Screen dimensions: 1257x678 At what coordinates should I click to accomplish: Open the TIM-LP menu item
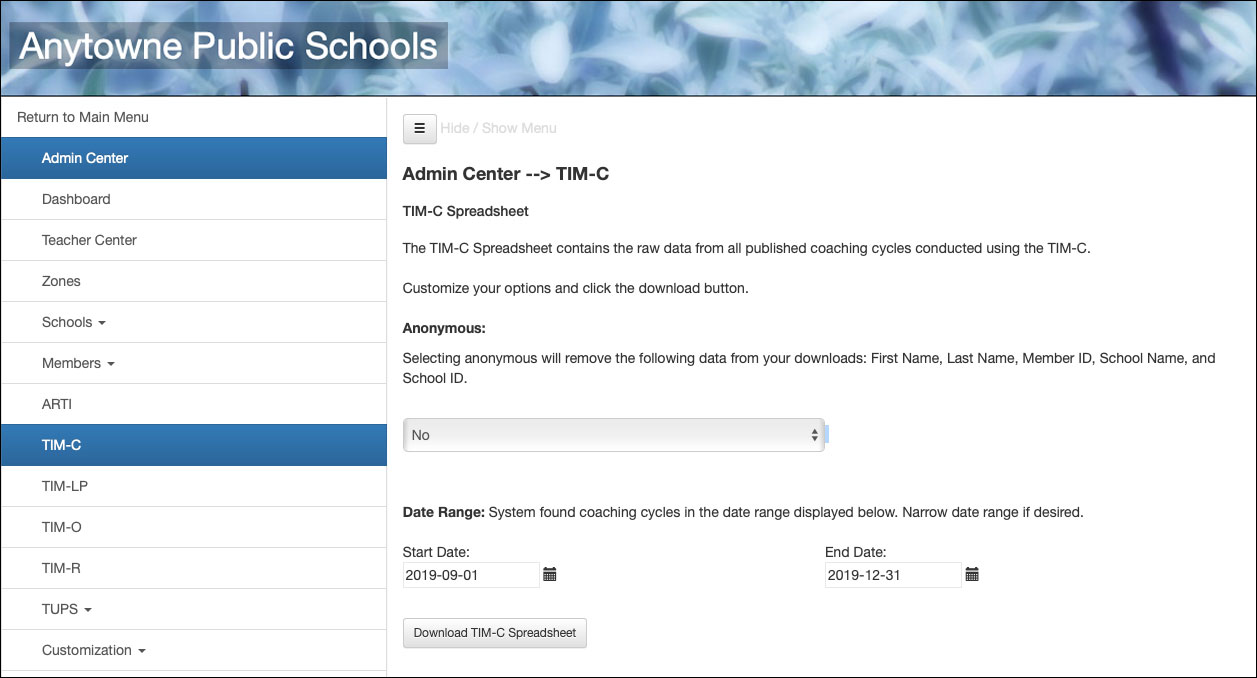194,486
